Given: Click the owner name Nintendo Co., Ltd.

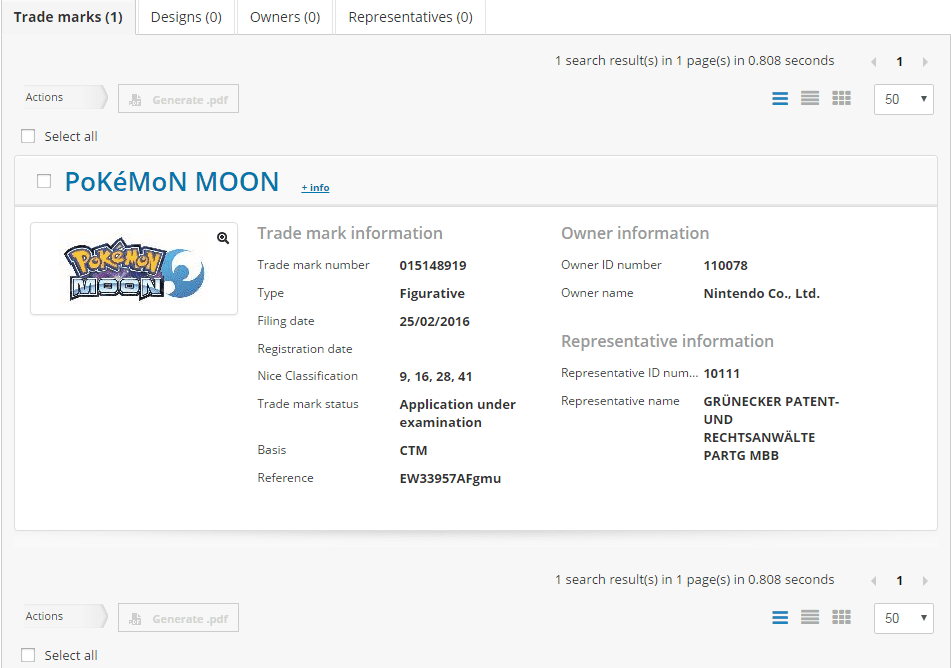Looking at the screenshot, I should [761, 294].
